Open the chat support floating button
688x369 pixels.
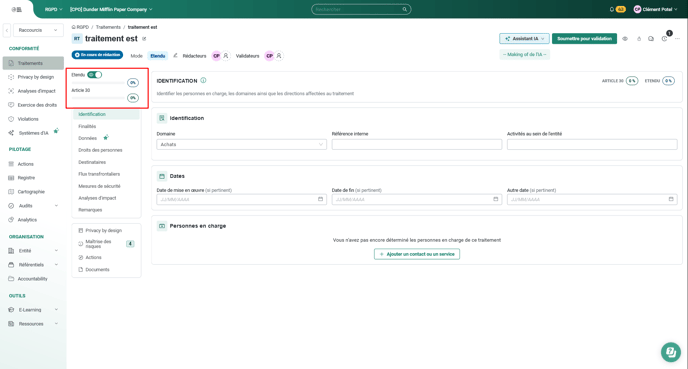coord(670,352)
